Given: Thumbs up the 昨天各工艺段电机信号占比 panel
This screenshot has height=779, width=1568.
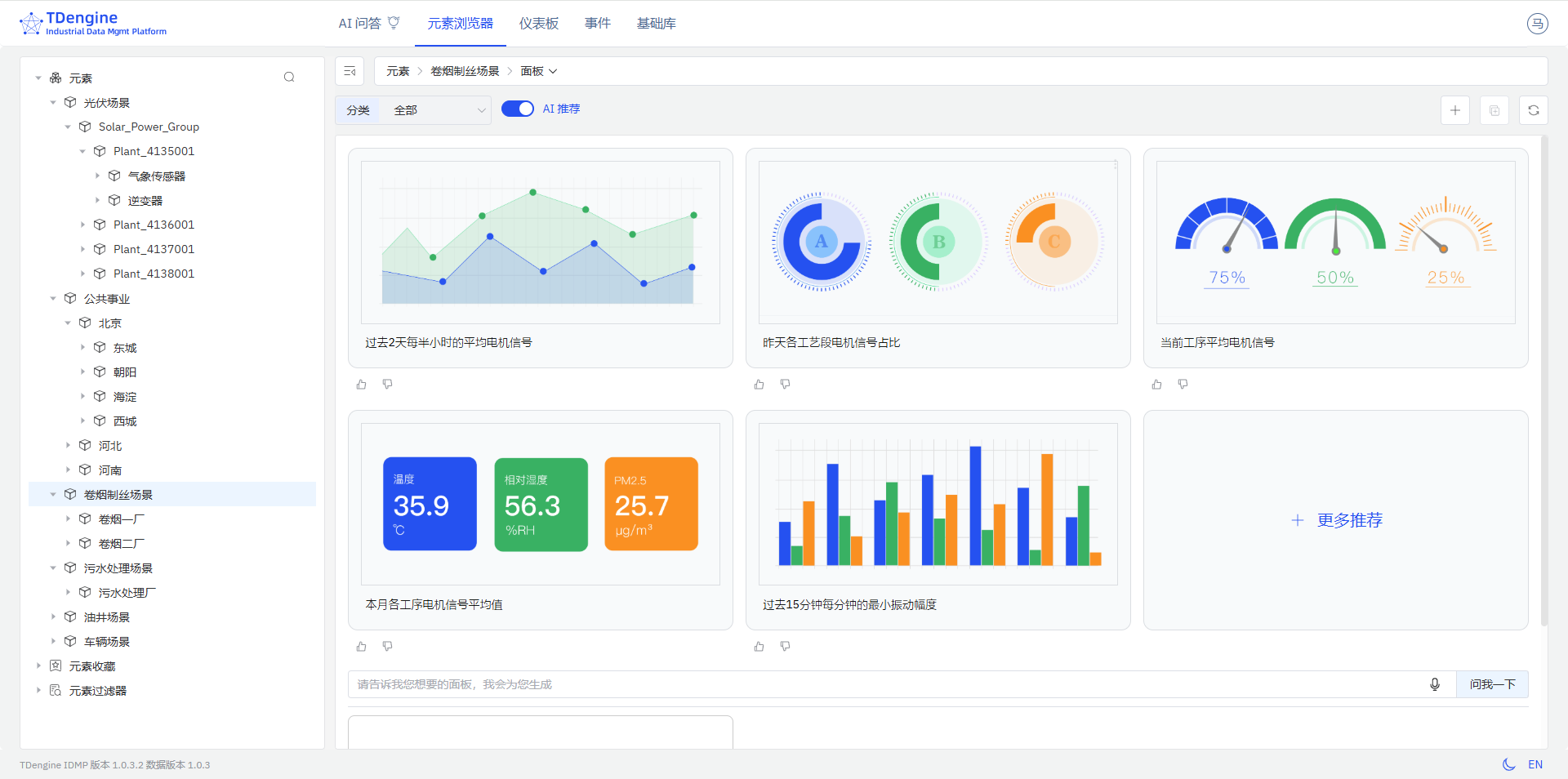Looking at the screenshot, I should click(x=759, y=384).
